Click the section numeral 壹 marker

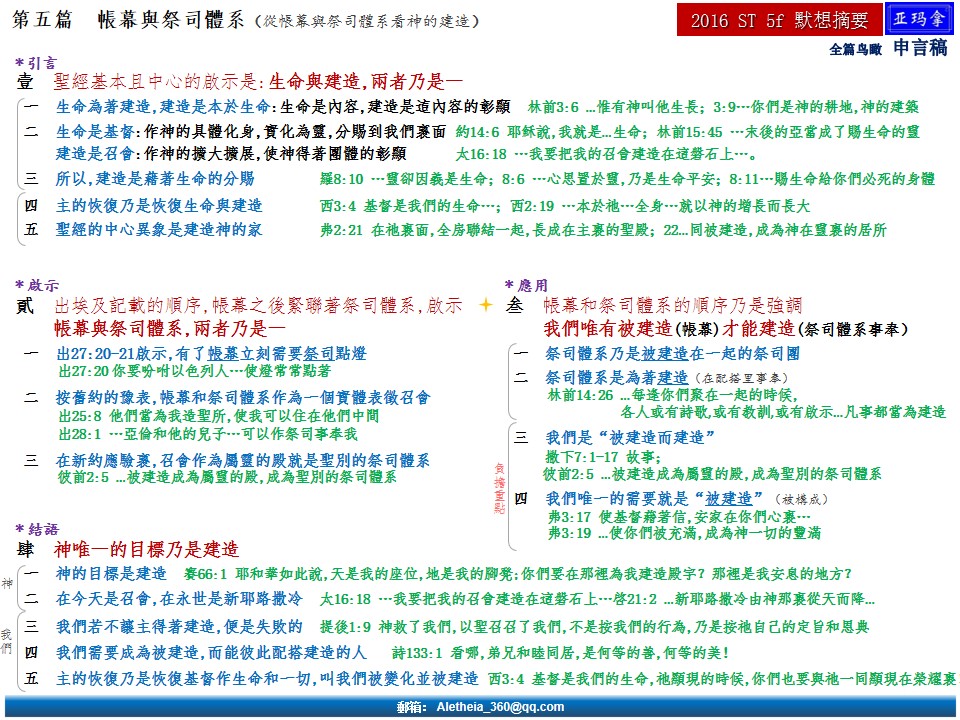[x=26, y=82]
